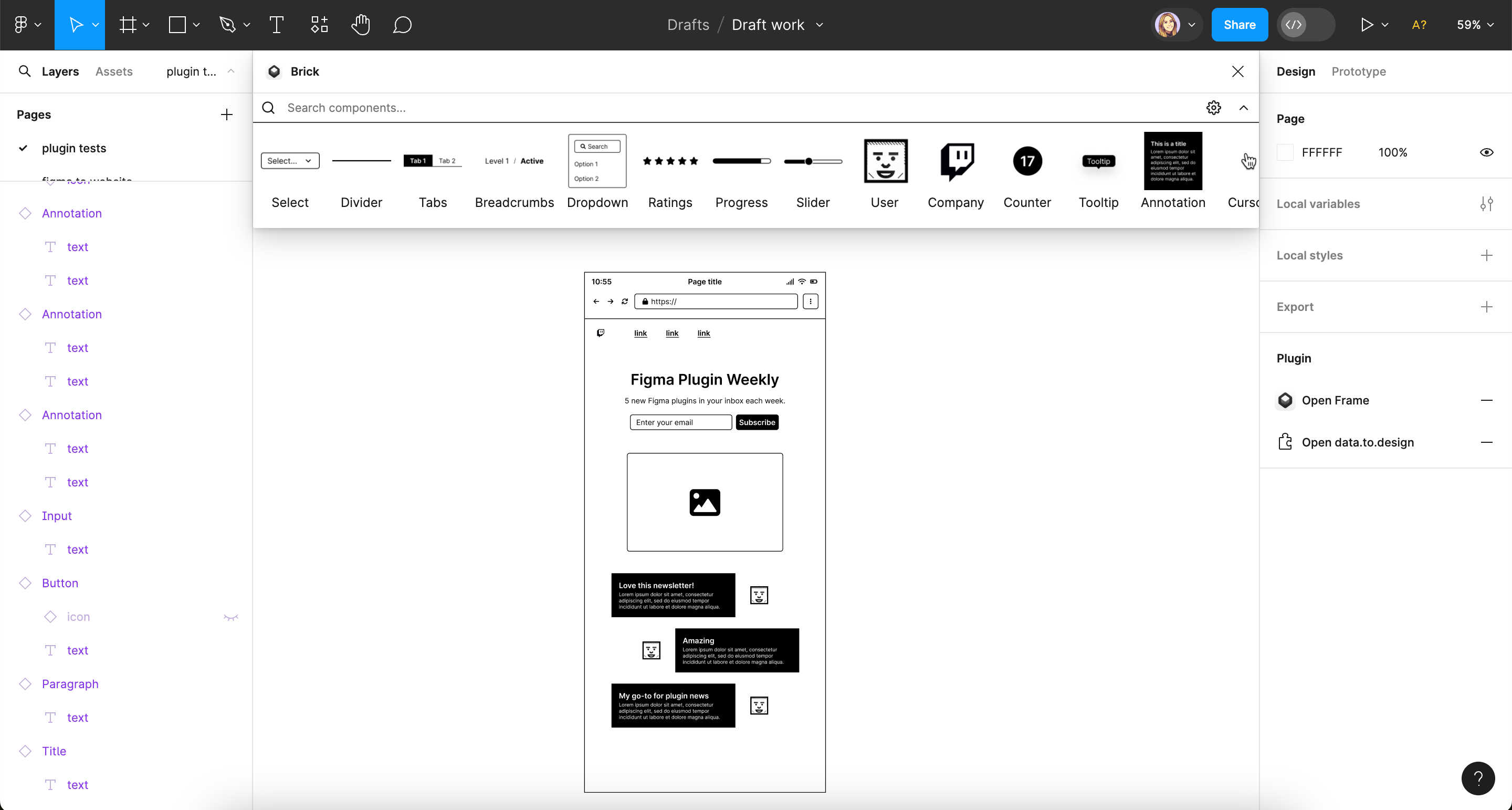Expand the Draft work file menu

[x=820, y=25]
